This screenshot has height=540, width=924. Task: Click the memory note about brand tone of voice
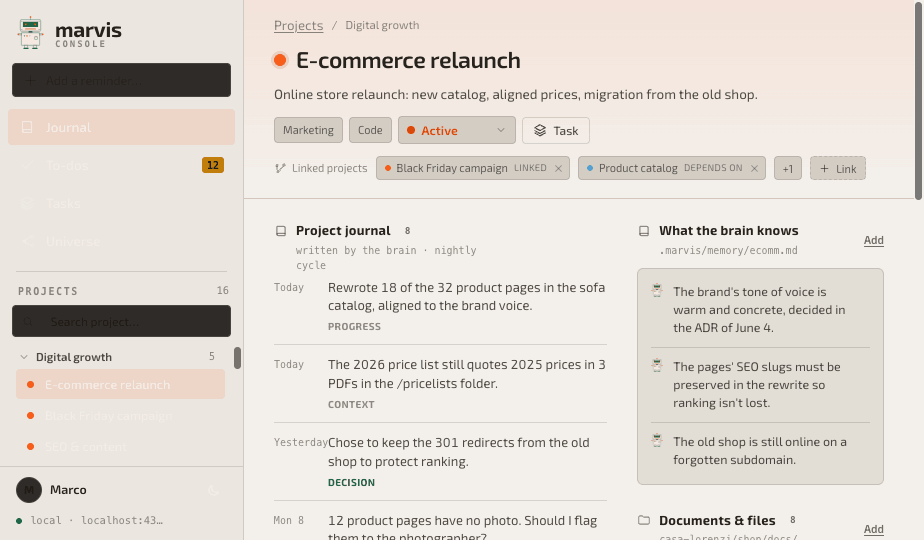(x=760, y=310)
